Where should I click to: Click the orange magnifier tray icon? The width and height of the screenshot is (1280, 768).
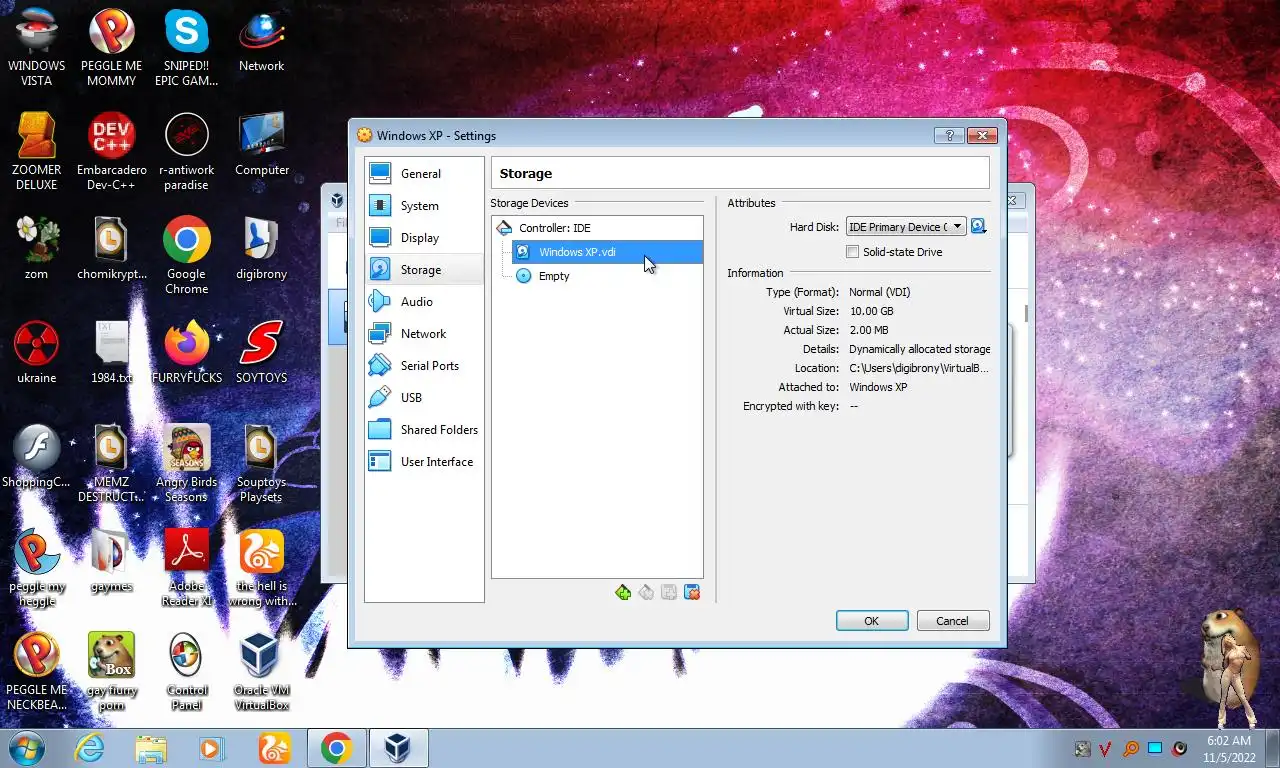[1131, 748]
